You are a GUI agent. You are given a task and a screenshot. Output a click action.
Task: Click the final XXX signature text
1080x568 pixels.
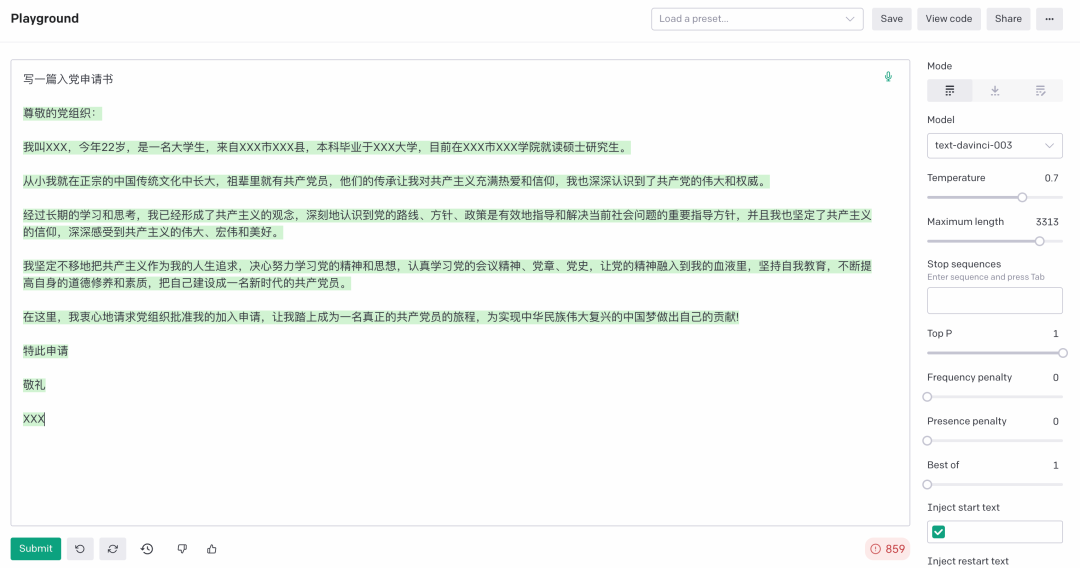(34, 419)
